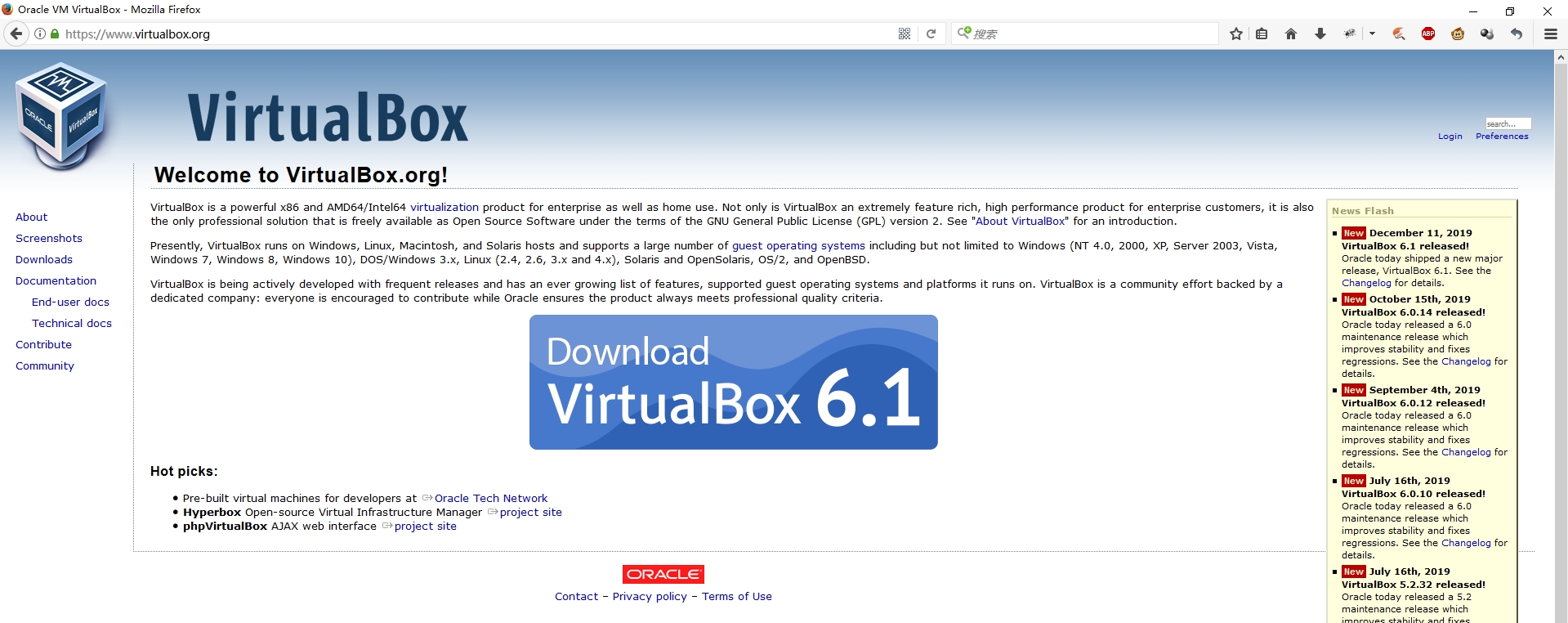Click 'VirtualBox 6.1 released!' news headline
Screen dimensions: 1568x623
point(1405,245)
